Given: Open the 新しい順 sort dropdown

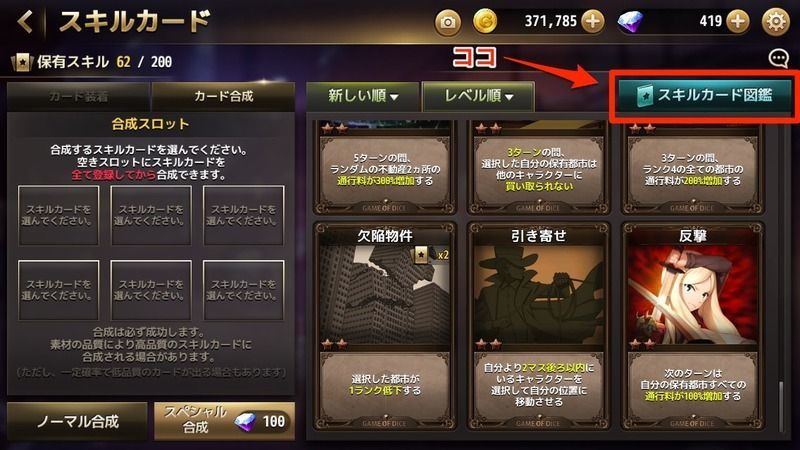Looking at the screenshot, I should pyautogui.click(x=363, y=96).
